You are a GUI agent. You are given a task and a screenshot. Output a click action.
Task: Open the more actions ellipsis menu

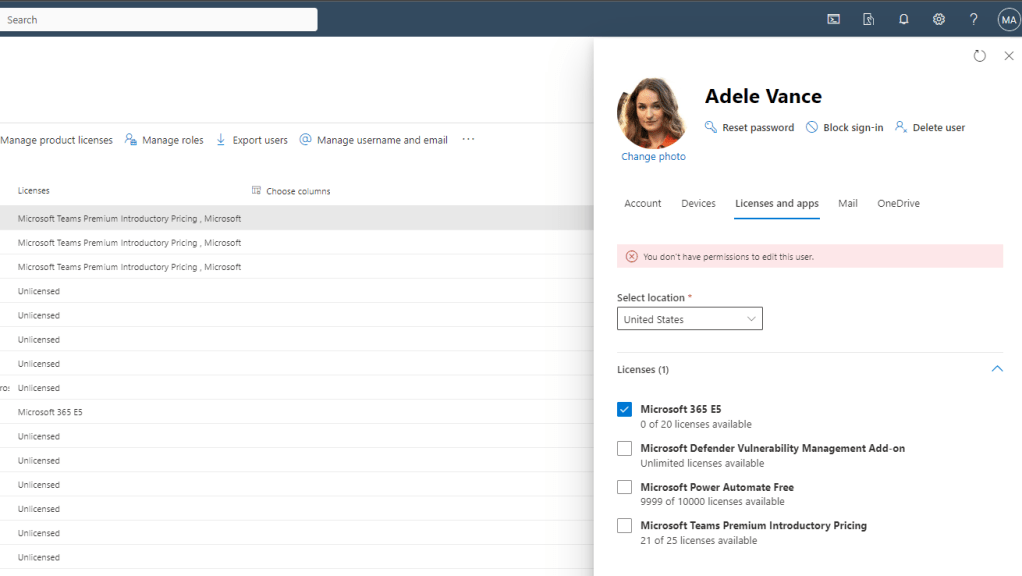[x=468, y=140]
